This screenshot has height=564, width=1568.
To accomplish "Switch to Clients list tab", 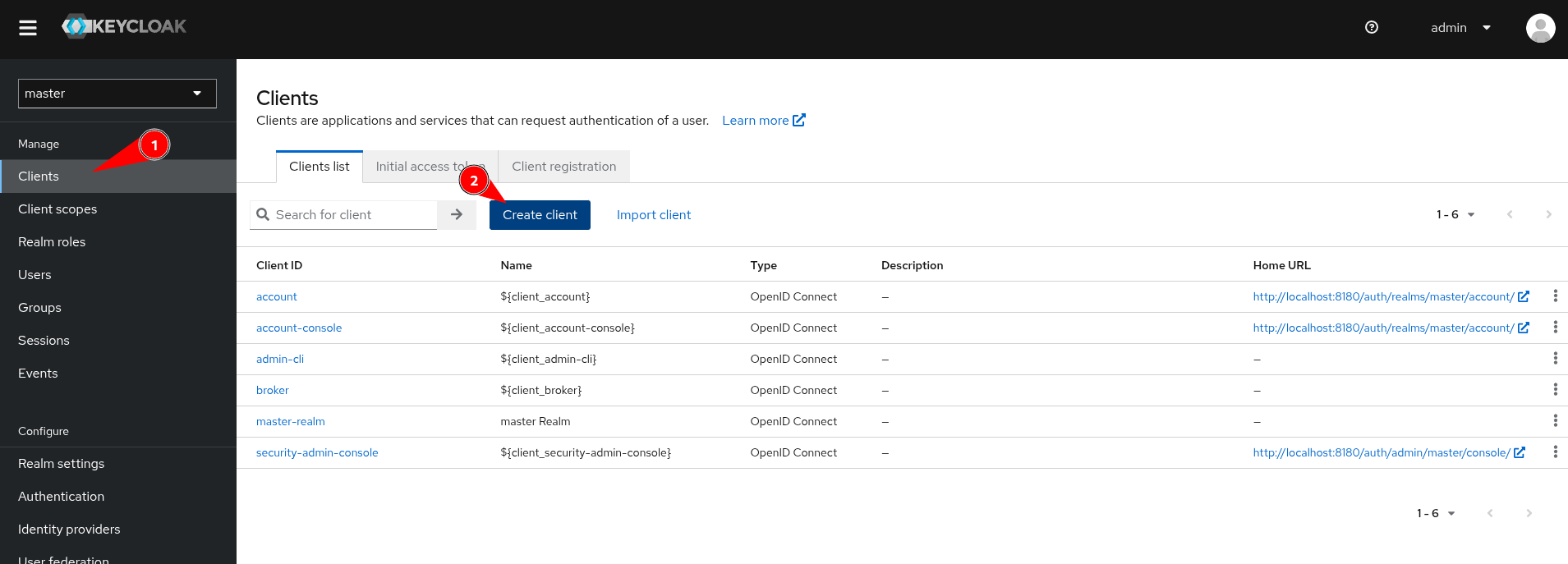I will click(320, 167).
